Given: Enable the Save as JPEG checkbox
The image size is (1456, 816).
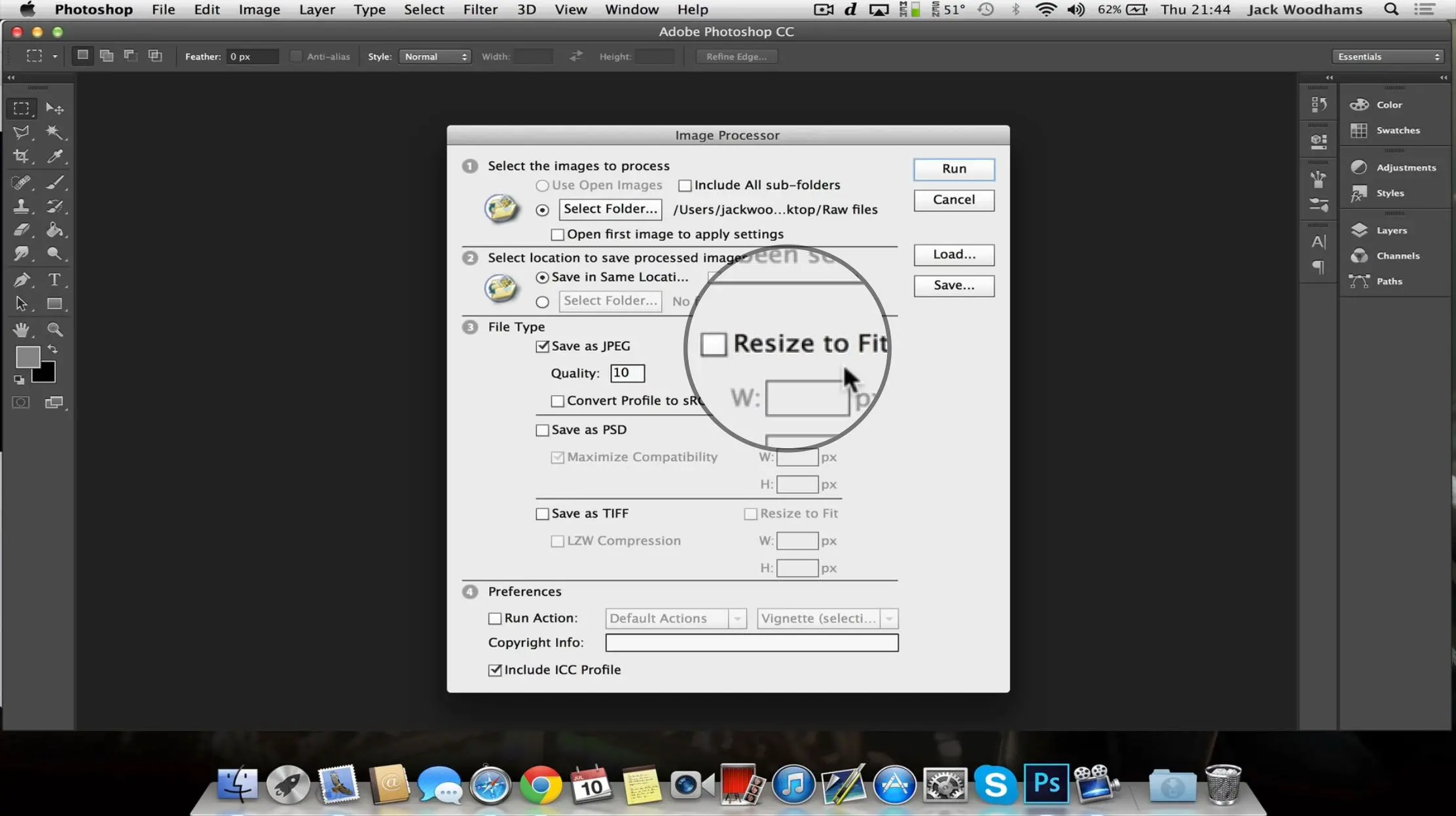Looking at the screenshot, I should coord(541,346).
